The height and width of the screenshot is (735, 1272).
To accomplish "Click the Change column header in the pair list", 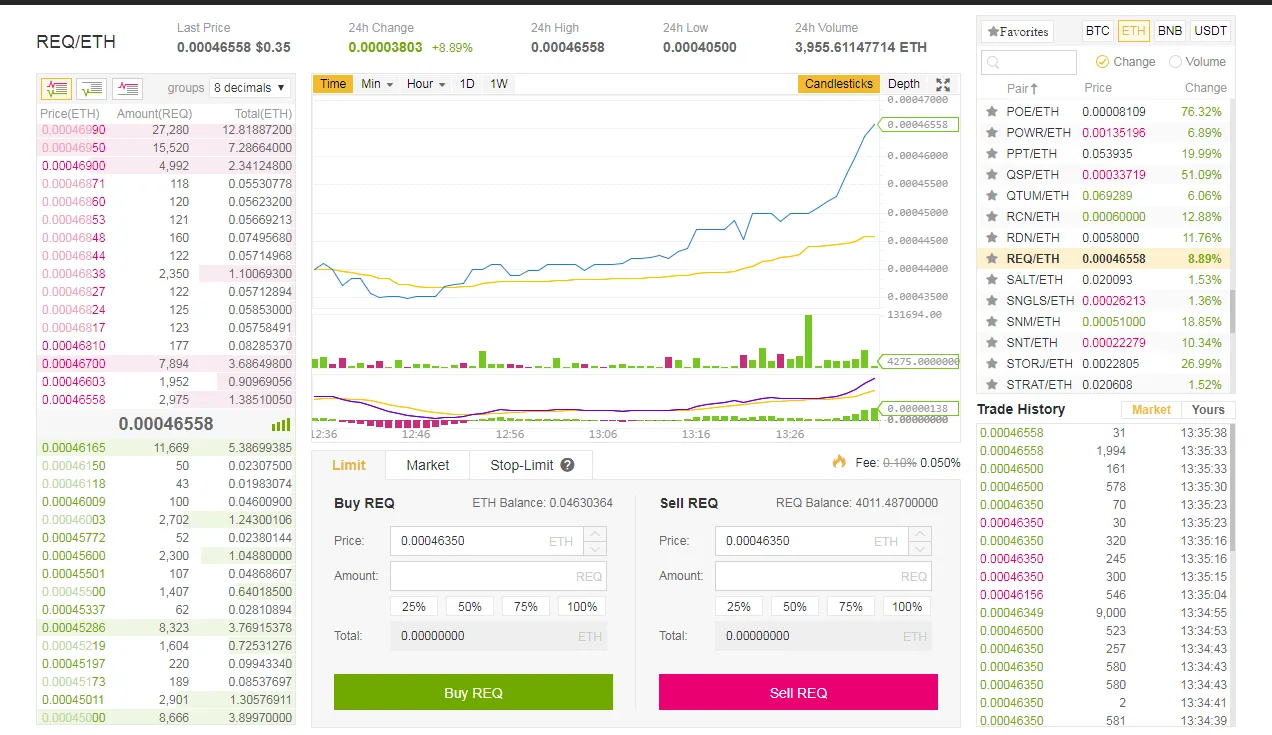I will click(1206, 88).
